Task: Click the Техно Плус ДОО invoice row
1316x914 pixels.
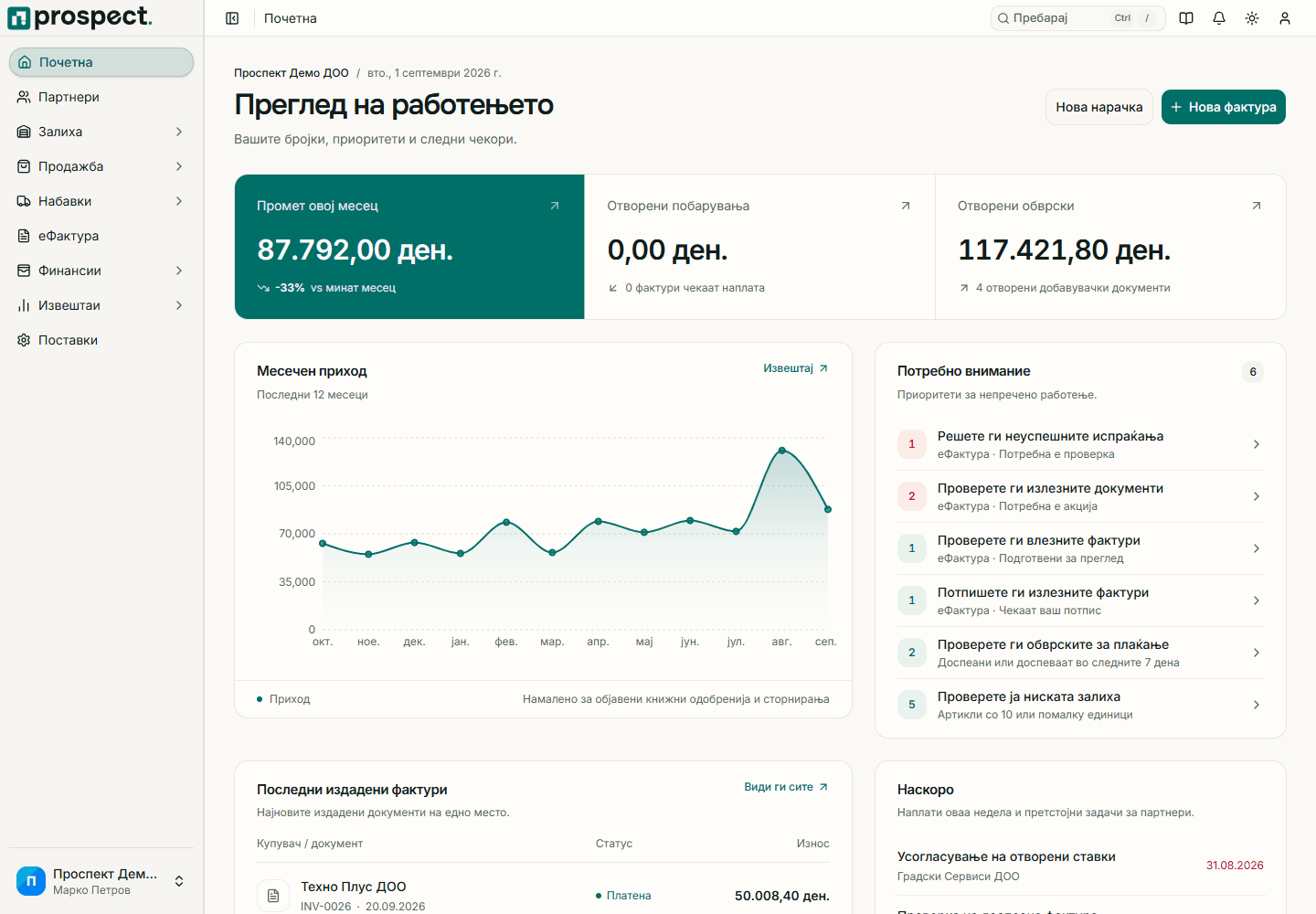Action: pyautogui.click(x=543, y=896)
